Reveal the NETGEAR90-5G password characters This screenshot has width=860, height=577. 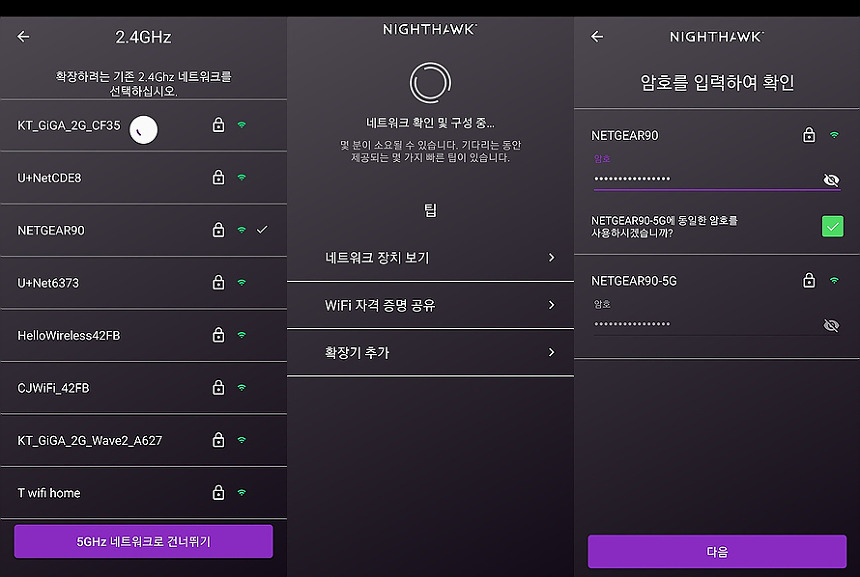coord(831,326)
